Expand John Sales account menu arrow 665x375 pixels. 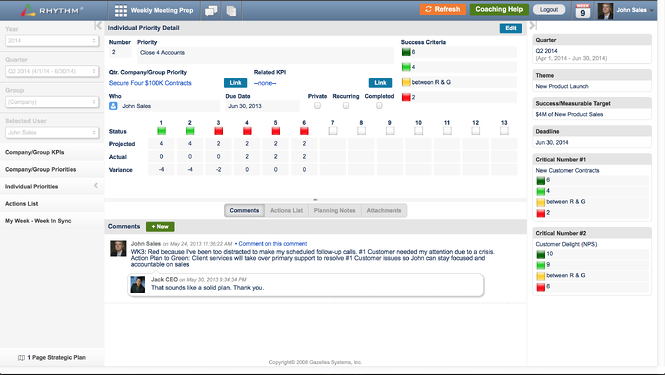pyautogui.click(x=652, y=11)
